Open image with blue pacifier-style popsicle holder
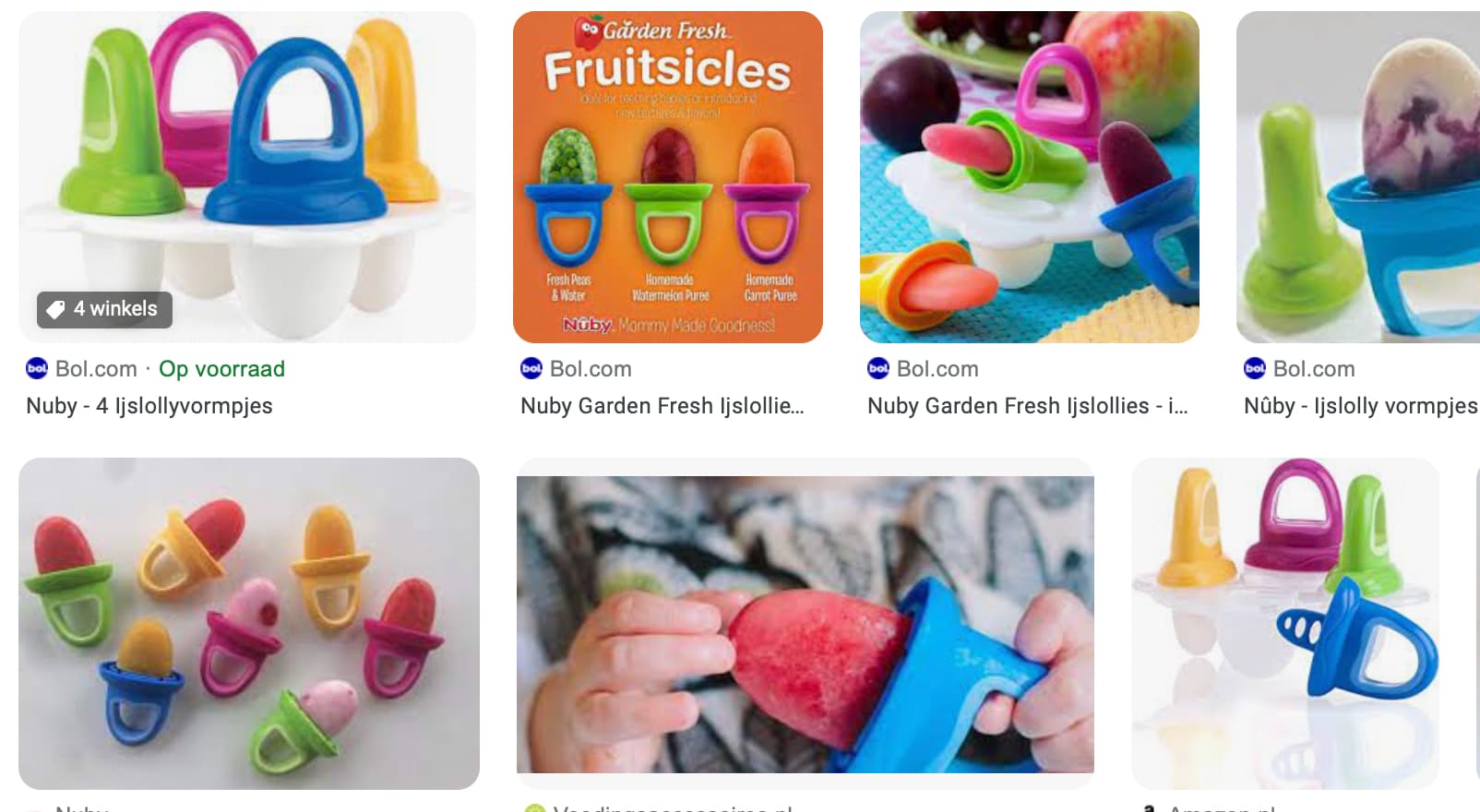Screen dimensions: 1480x812 tap(1285, 624)
